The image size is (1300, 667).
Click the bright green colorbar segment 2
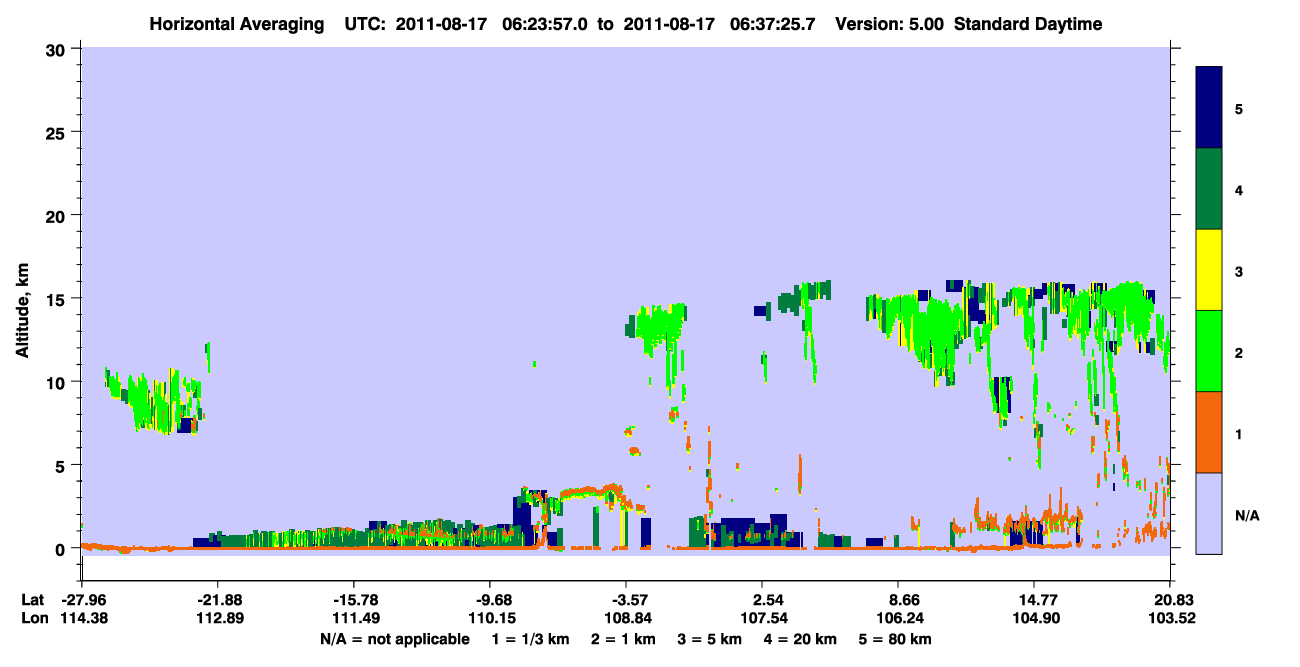pyautogui.click(x=1209, y=351)
